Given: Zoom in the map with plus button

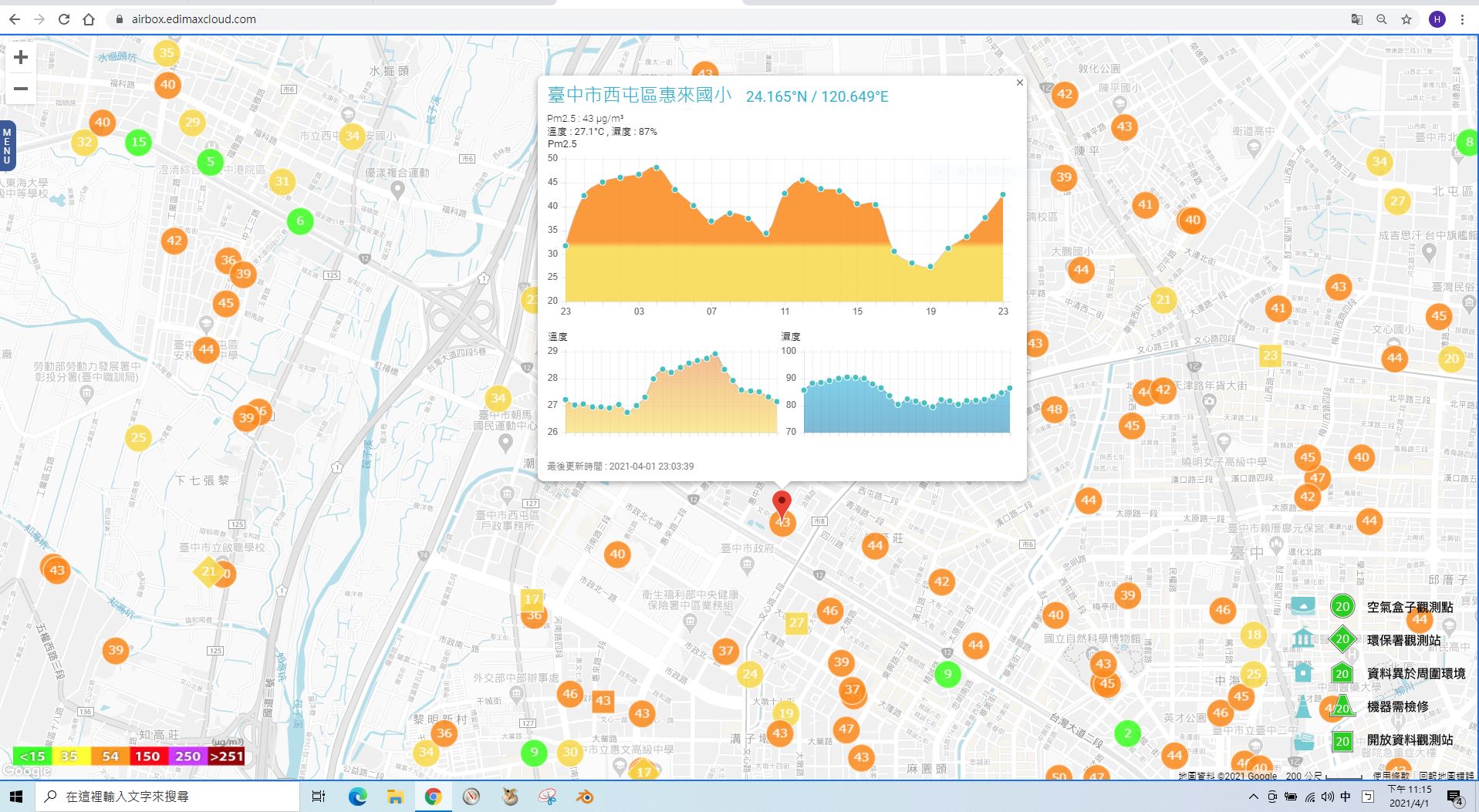Looking at the screenshot, I should [21, 57].
